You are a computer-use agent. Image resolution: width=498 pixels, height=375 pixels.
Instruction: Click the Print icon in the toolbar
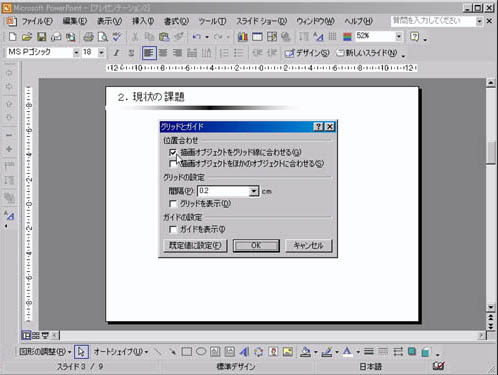click(x=88, y=36)
